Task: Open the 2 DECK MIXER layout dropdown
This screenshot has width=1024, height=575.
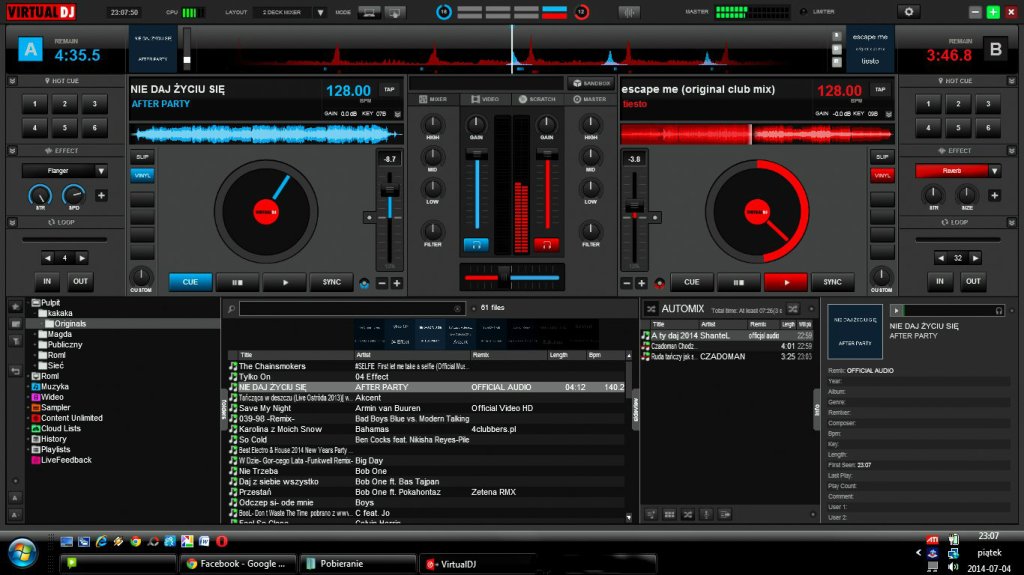Action: point(320,12)
